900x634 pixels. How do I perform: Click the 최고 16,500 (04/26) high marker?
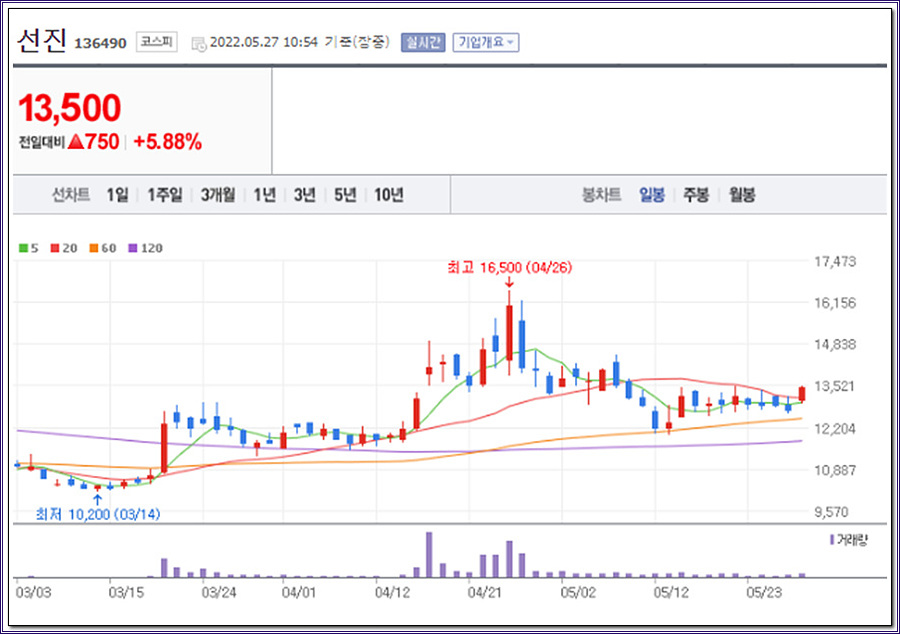tap(509, 268)
